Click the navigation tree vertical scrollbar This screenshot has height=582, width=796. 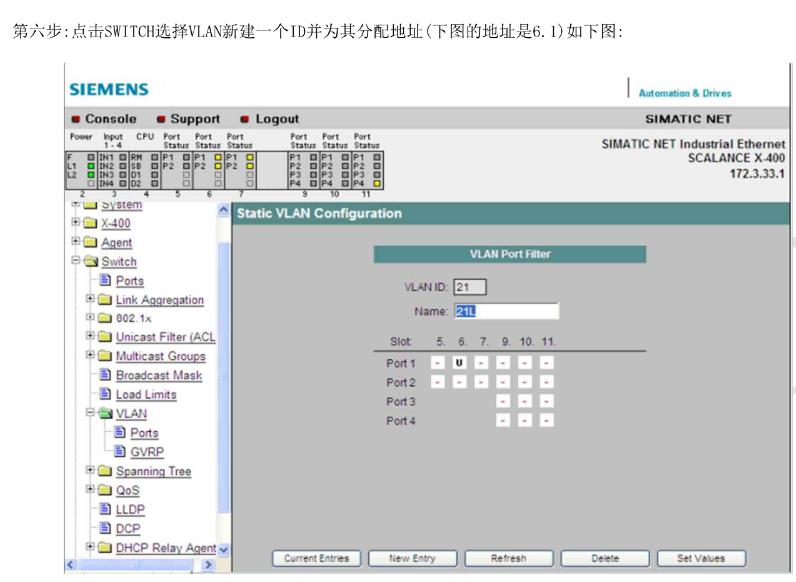223,380
